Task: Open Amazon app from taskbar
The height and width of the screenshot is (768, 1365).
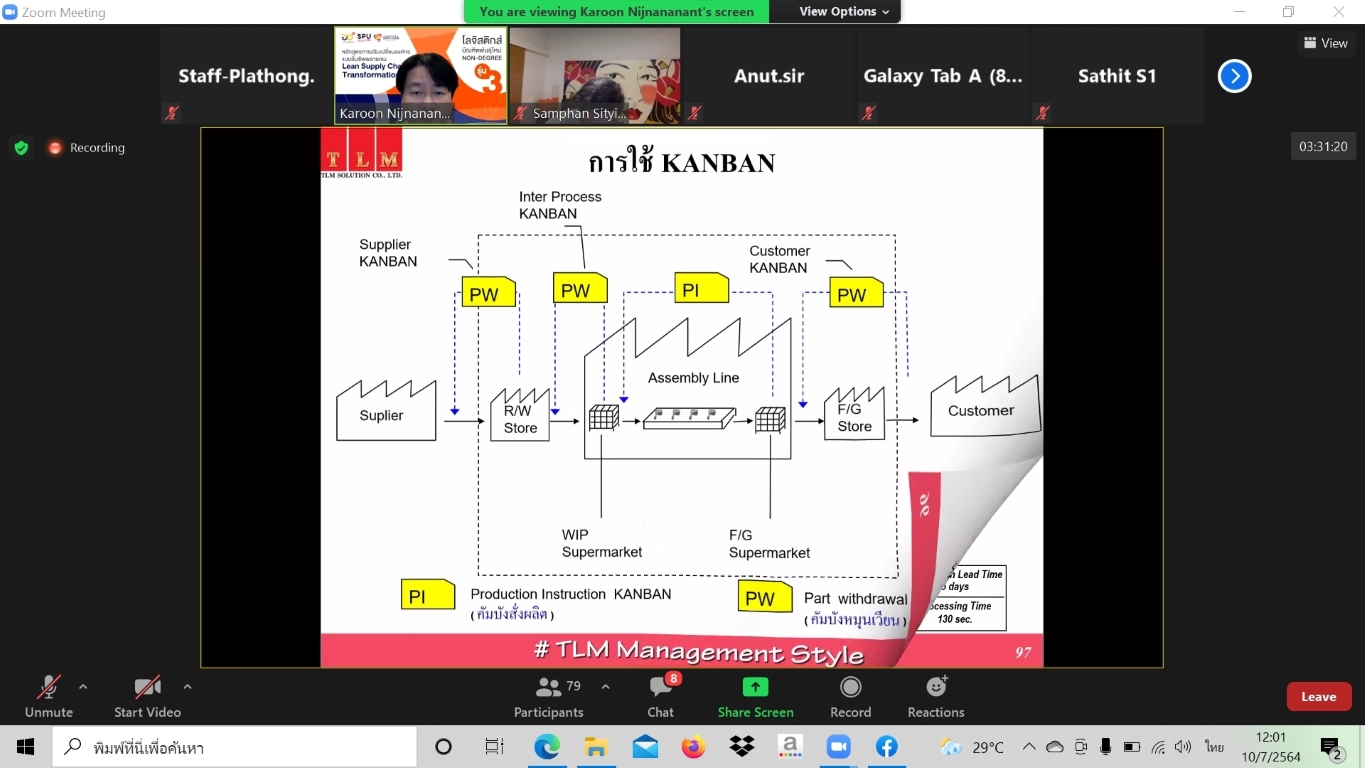Action: click(x=790, y=747)
